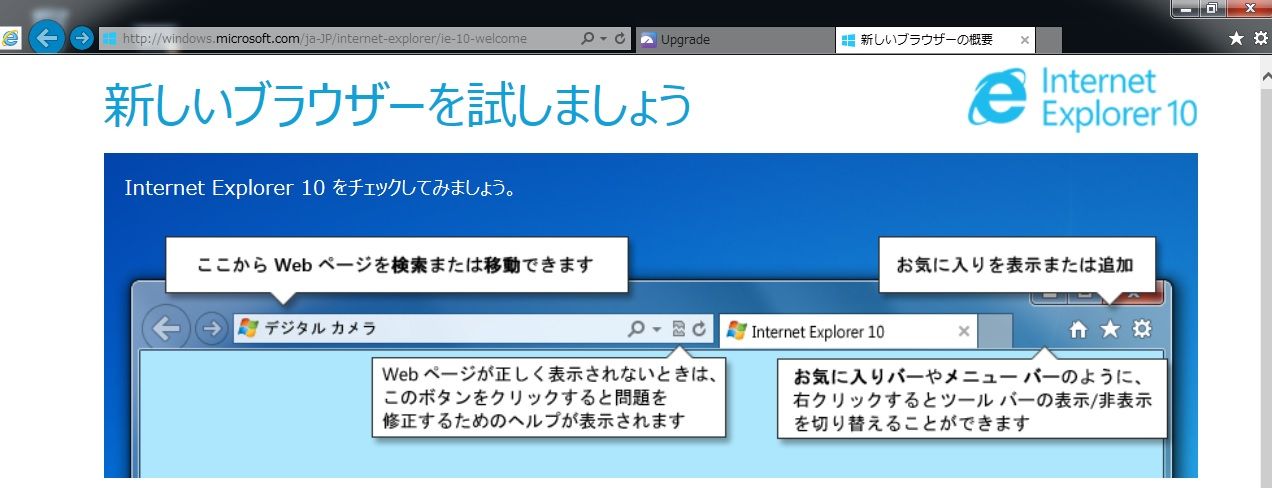
Task: Minimize the browser window
Action: pyautogui.click(x=1186, y=9)
